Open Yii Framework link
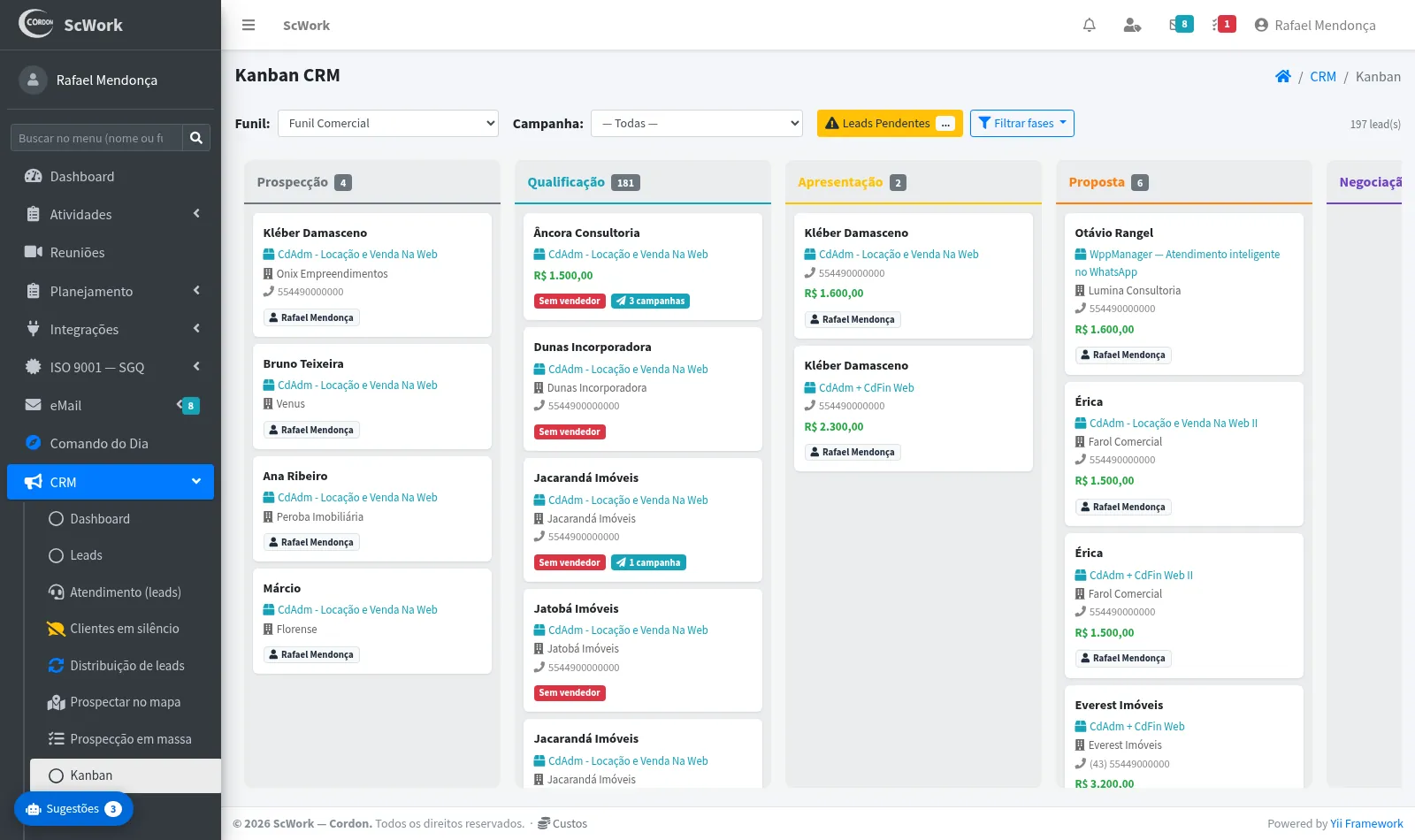Image resolution: width=1415 pixels, height=840 pixels. [x=1366, y=823]
